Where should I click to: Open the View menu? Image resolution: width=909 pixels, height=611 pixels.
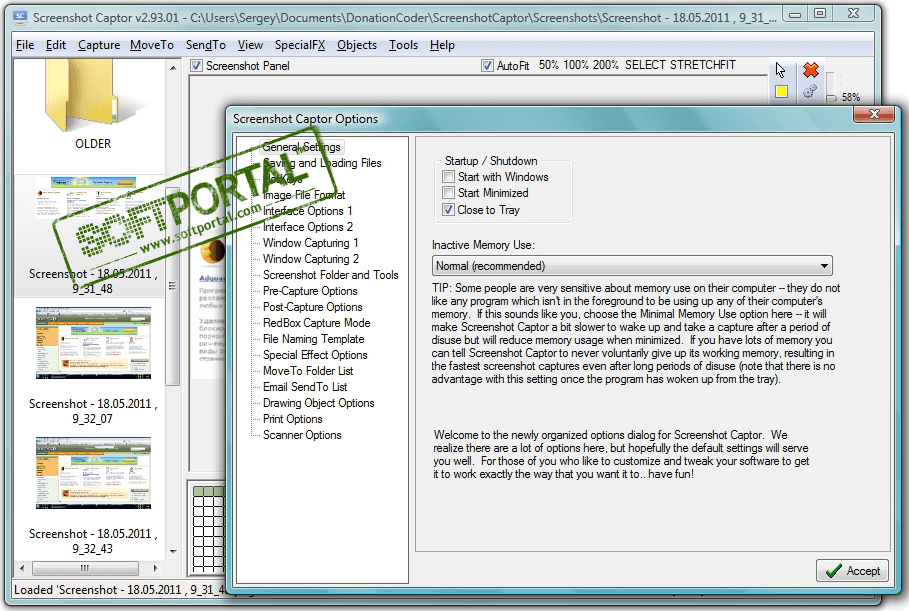tap(250, 45)
